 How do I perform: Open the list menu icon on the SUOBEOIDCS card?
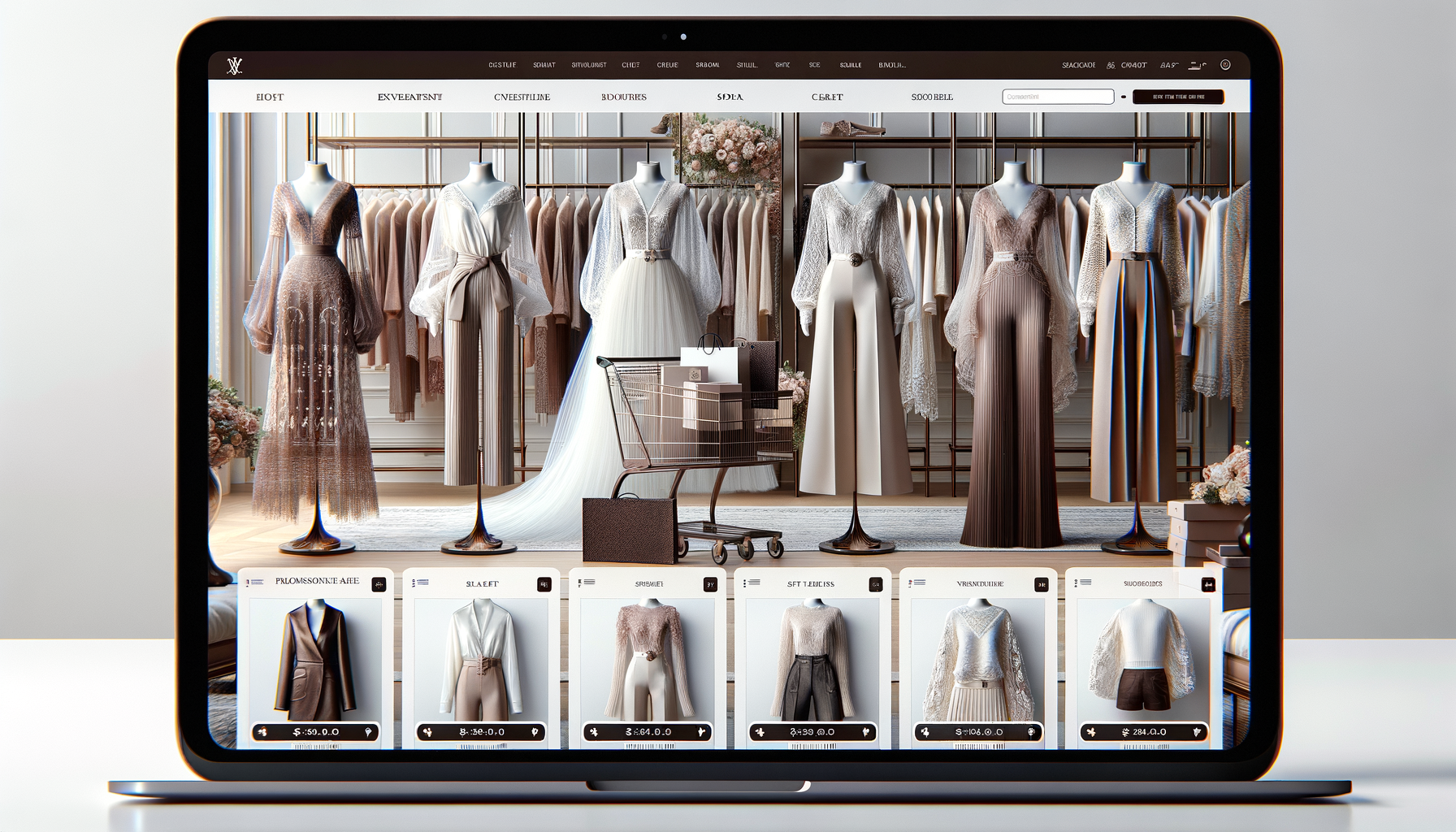[x=1083, y=583]
